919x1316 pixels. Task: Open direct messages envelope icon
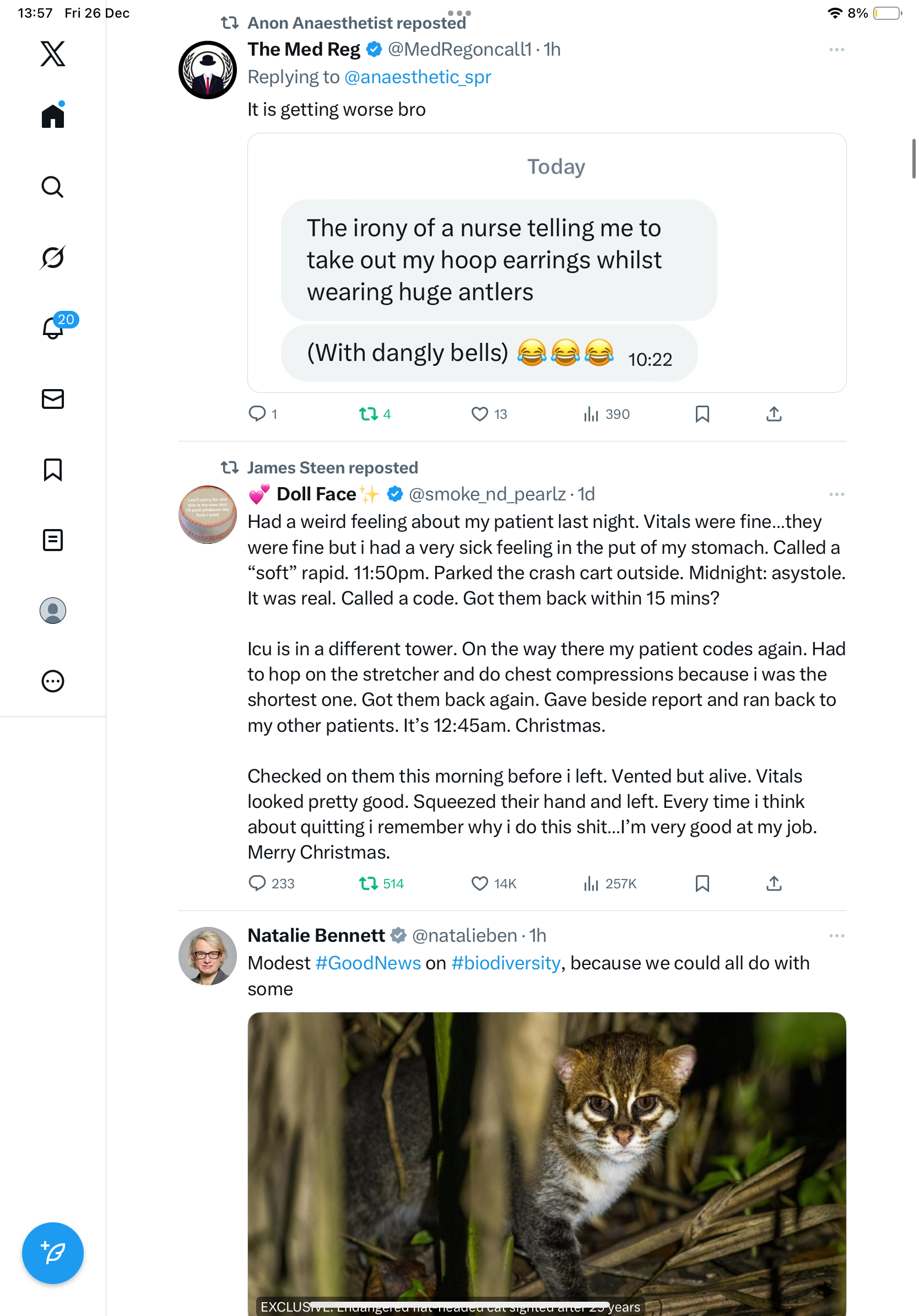point(53,399)
